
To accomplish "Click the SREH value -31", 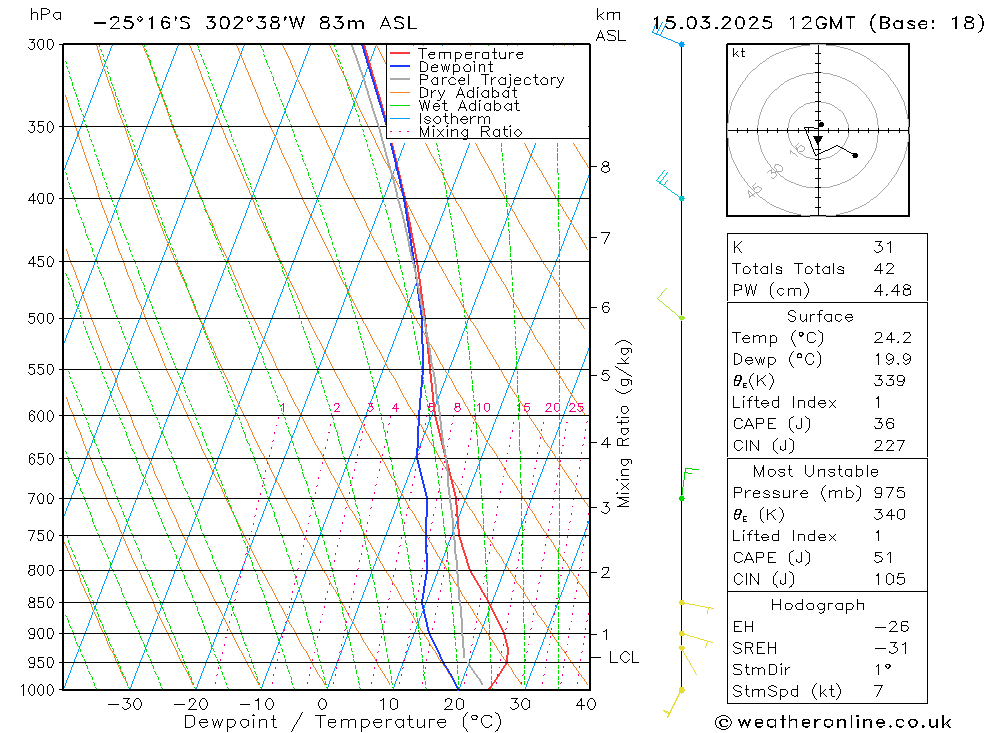I will (889, 648).
